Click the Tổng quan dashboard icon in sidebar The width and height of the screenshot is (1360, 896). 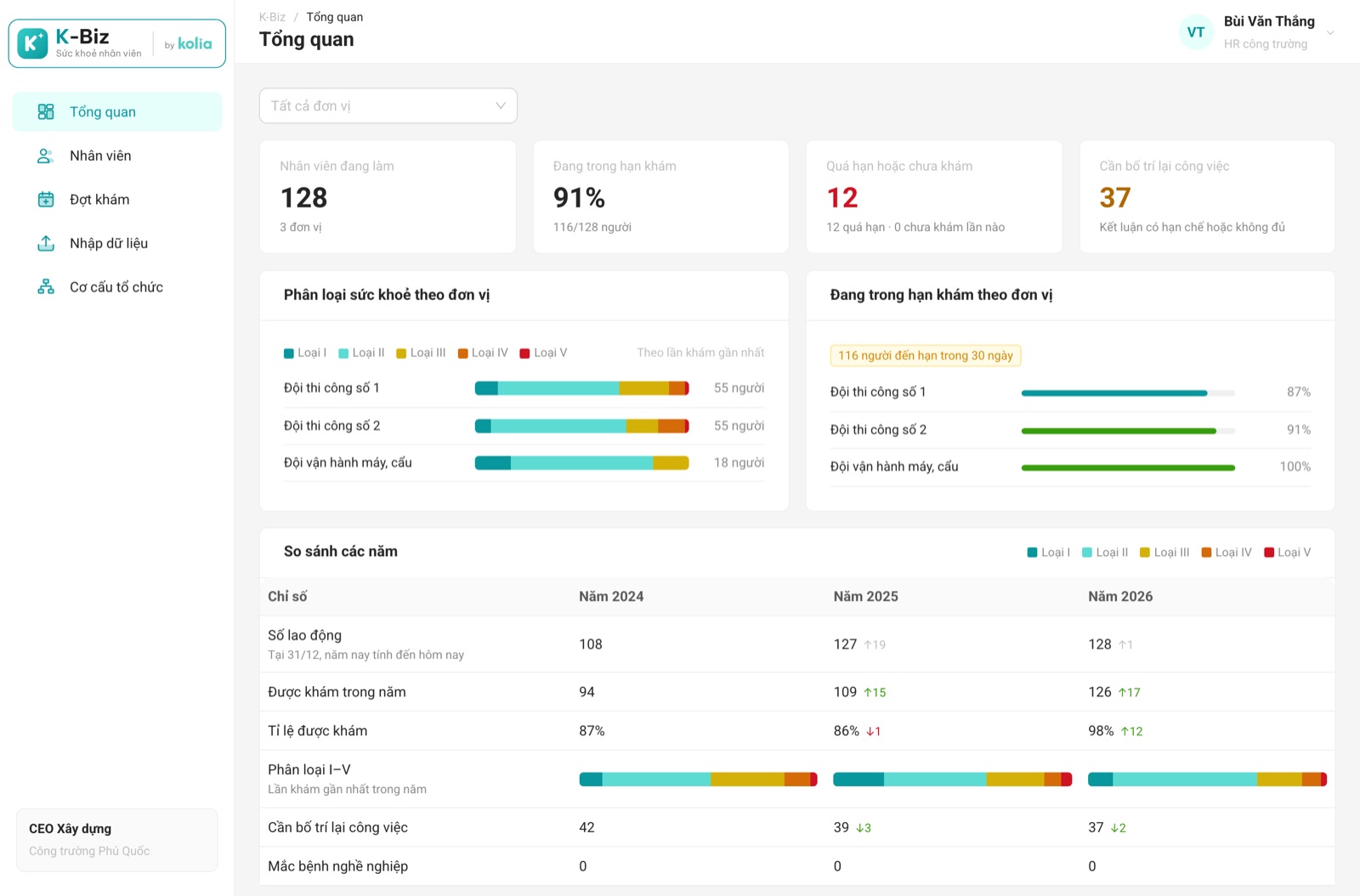tap(46, 112)
